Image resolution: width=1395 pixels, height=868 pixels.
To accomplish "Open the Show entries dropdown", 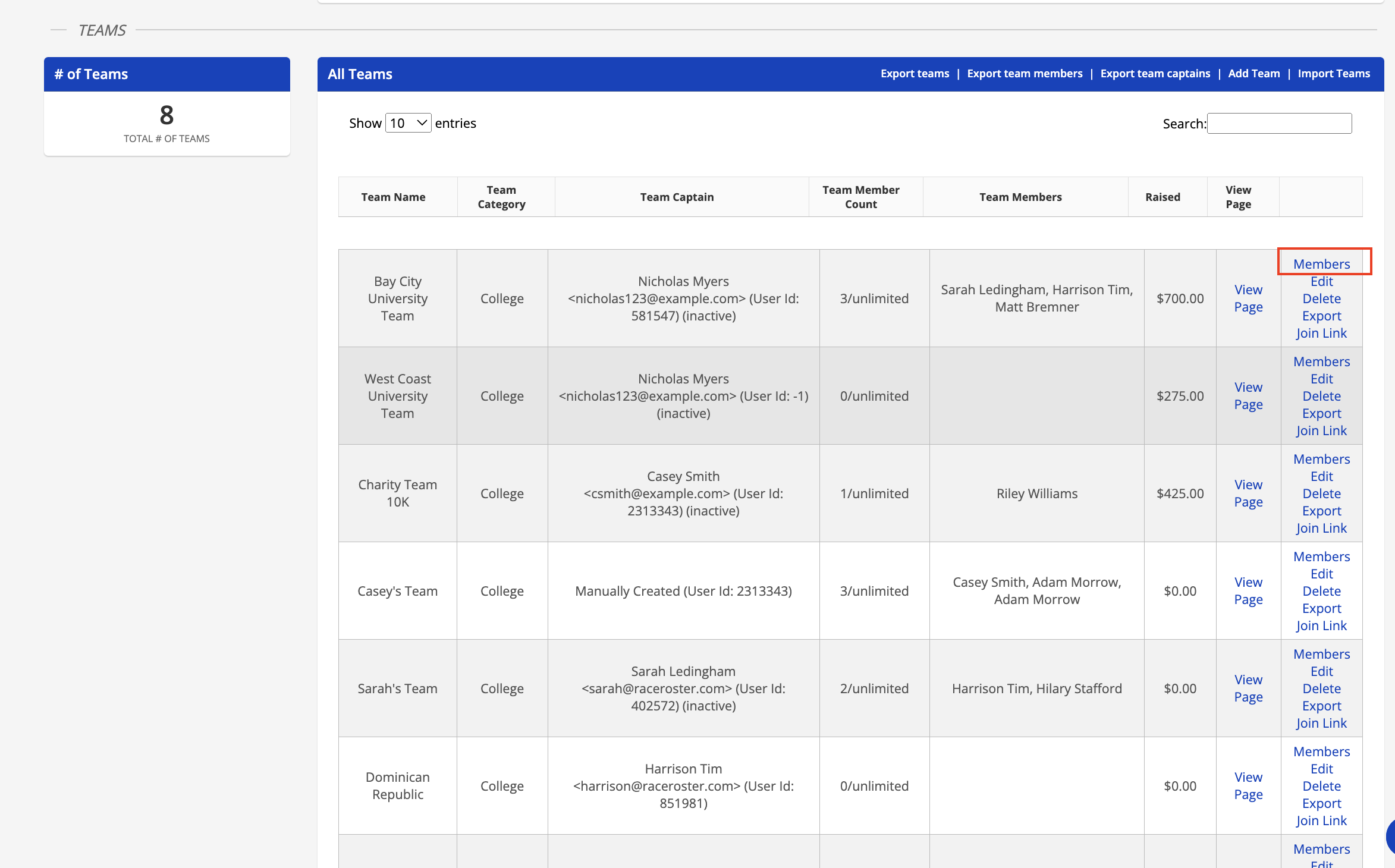I will [x=408, y=123].
